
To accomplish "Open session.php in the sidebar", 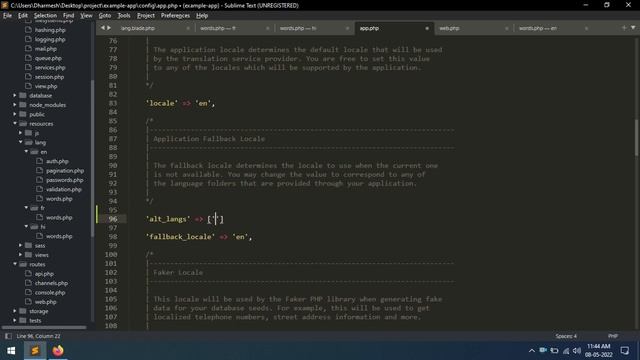I will (49, 77).
